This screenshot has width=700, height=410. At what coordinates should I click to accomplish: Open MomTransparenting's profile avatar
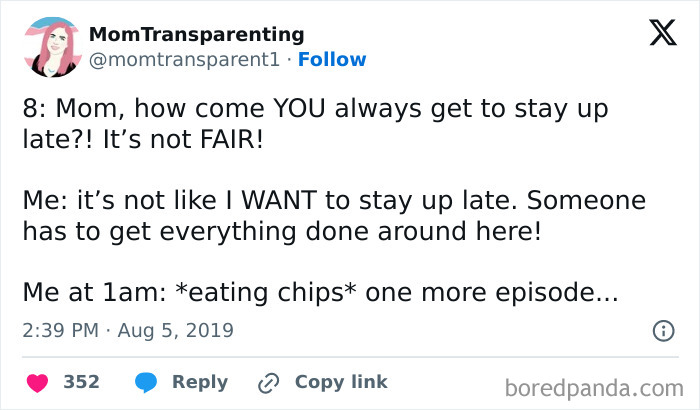tap(54, 47)
